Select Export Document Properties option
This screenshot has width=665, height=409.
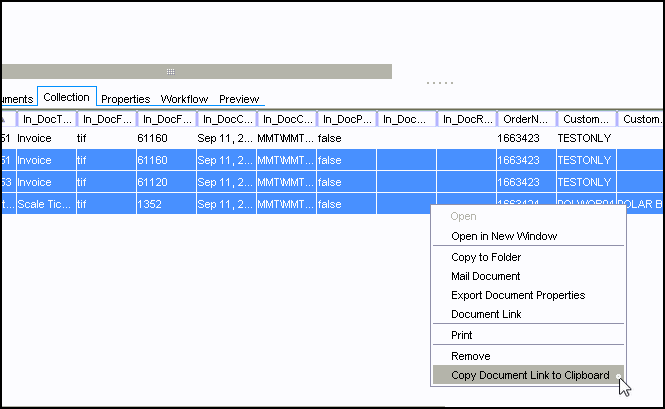point(517,295)
